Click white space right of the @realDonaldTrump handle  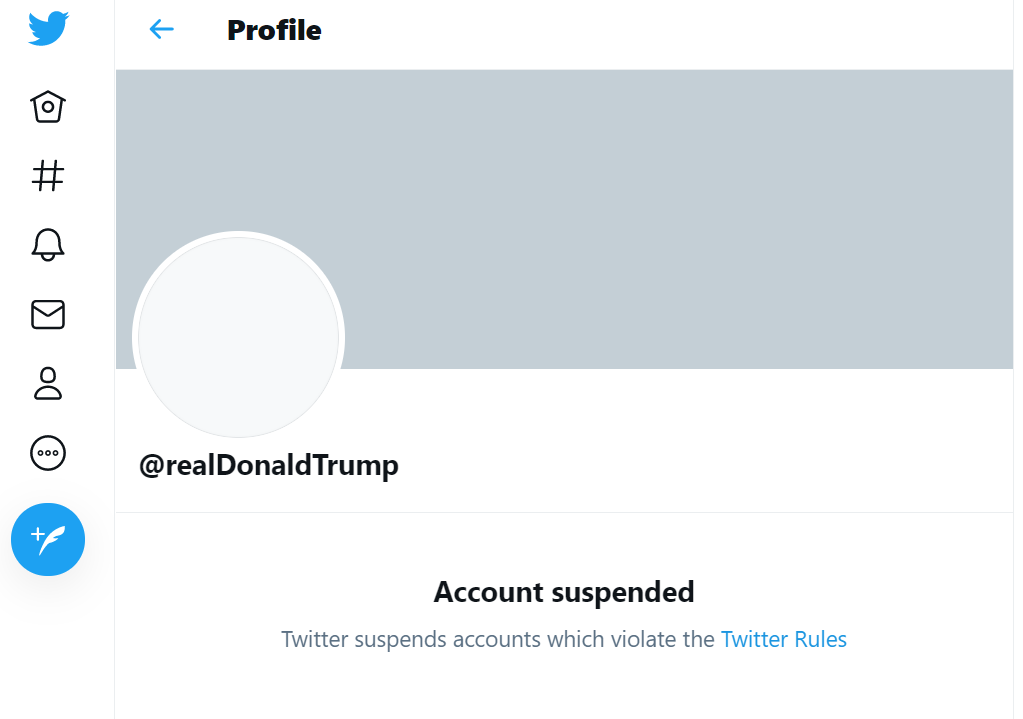point(700,465)
